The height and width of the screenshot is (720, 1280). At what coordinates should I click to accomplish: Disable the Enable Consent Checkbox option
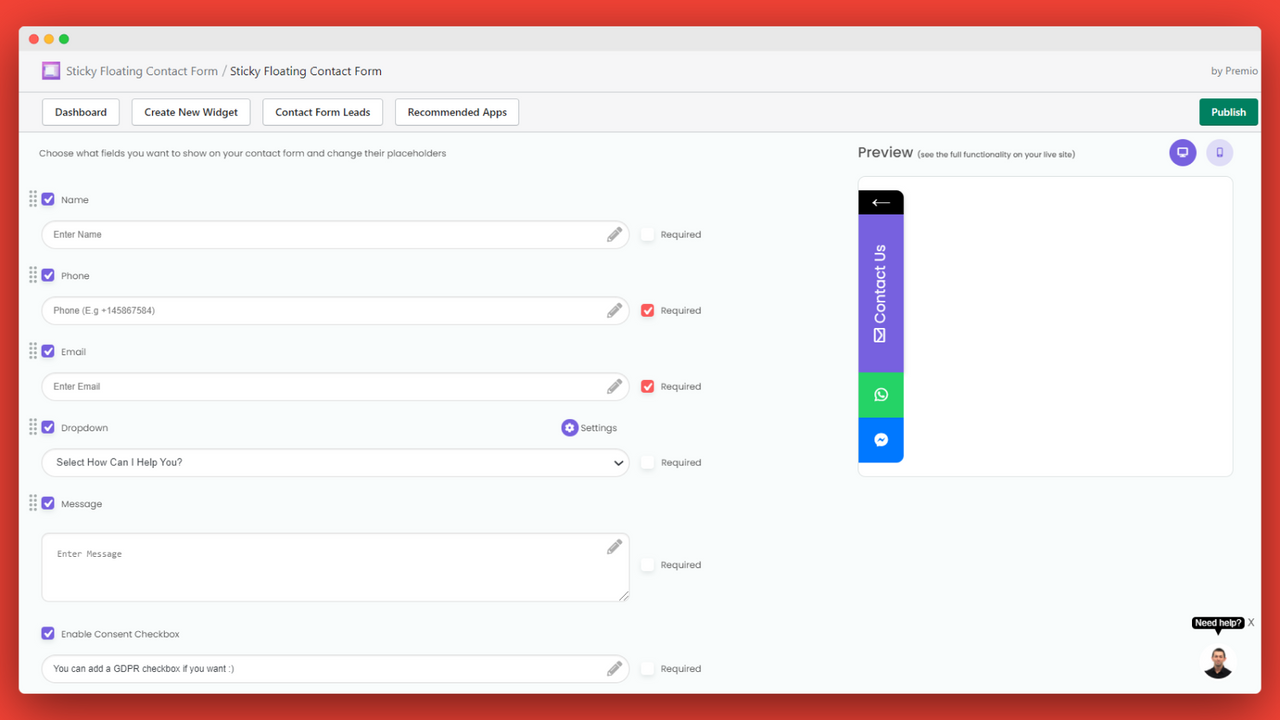[x=47, y=633]
